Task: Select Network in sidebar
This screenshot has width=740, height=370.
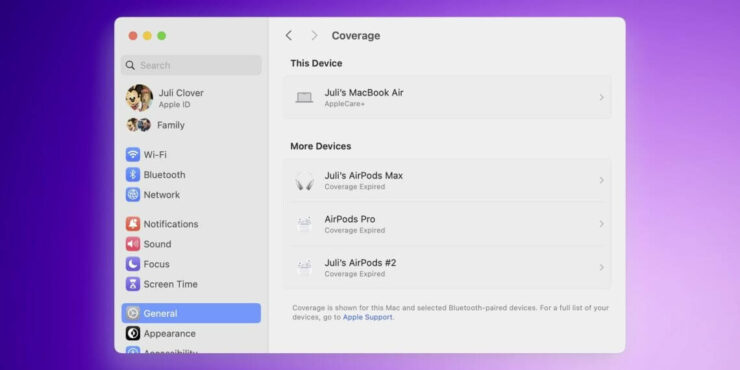Action: coord(191,194)
